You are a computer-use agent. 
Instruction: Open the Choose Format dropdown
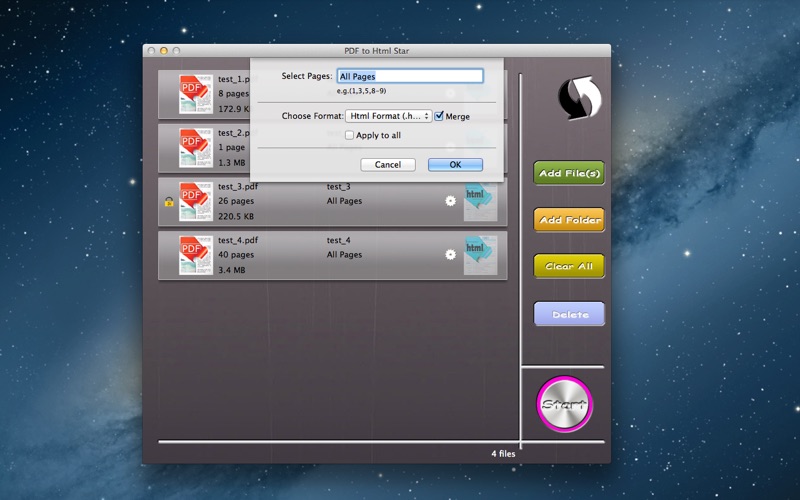tap(388, 116)
